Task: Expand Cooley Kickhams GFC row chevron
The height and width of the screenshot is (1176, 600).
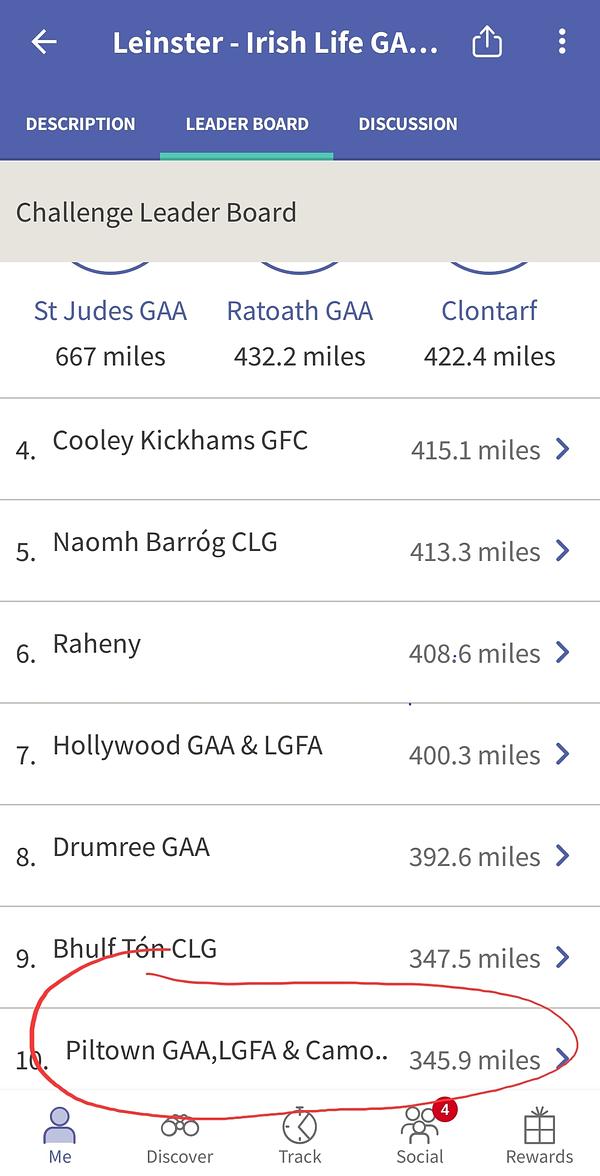Action: [x=563, y=449]
